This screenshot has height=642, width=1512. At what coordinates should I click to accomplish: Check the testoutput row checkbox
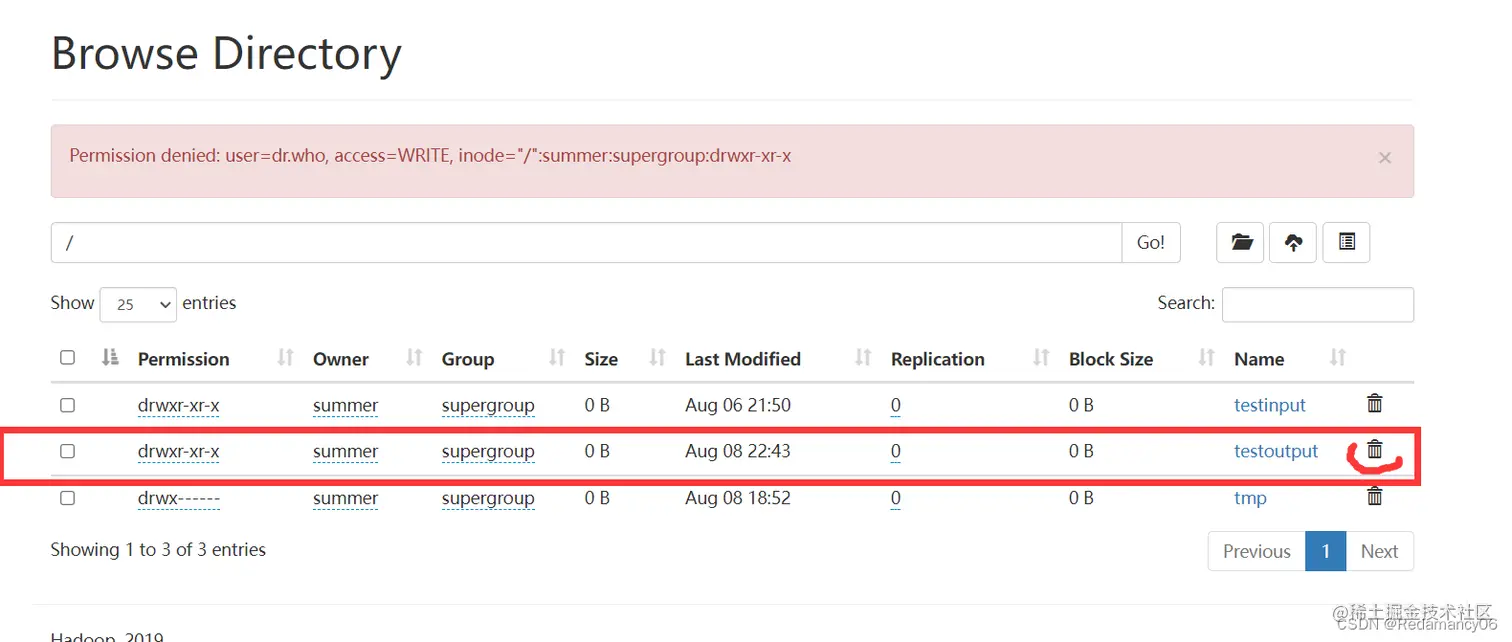pyautogui.click(x=67, y=451)
